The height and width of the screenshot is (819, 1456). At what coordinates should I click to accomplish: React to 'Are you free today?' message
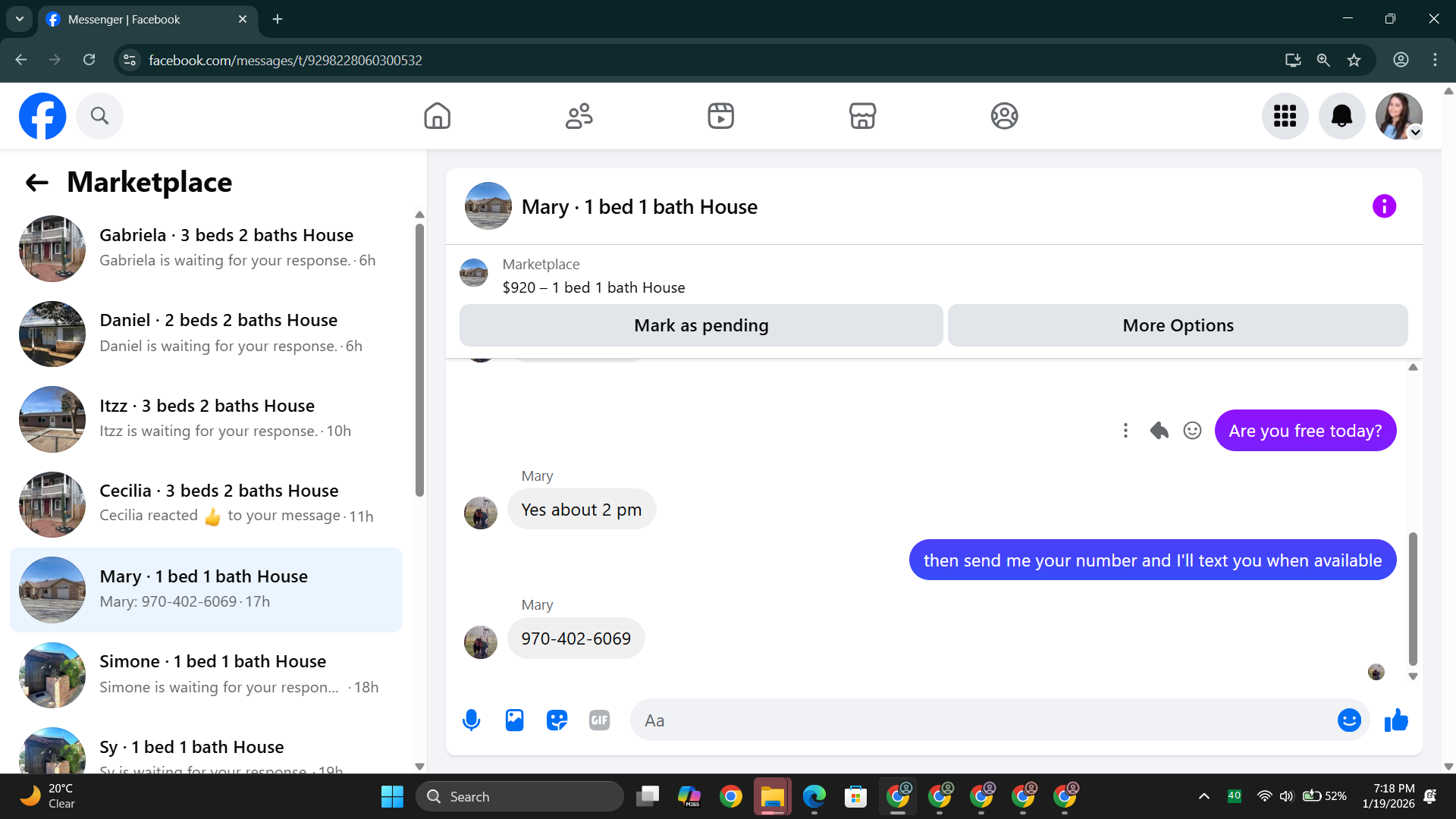1192,431
